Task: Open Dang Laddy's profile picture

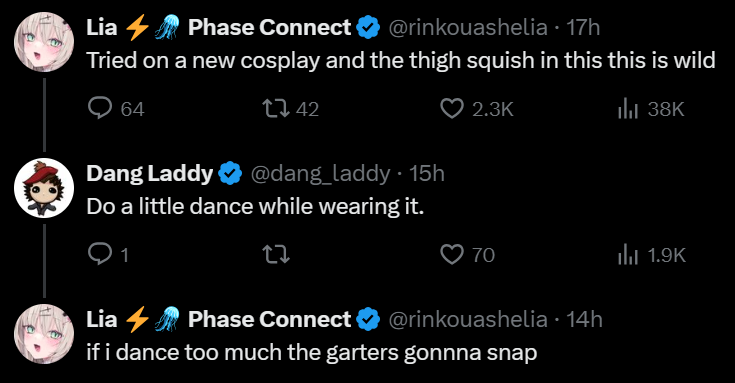Action: point(44,188)
